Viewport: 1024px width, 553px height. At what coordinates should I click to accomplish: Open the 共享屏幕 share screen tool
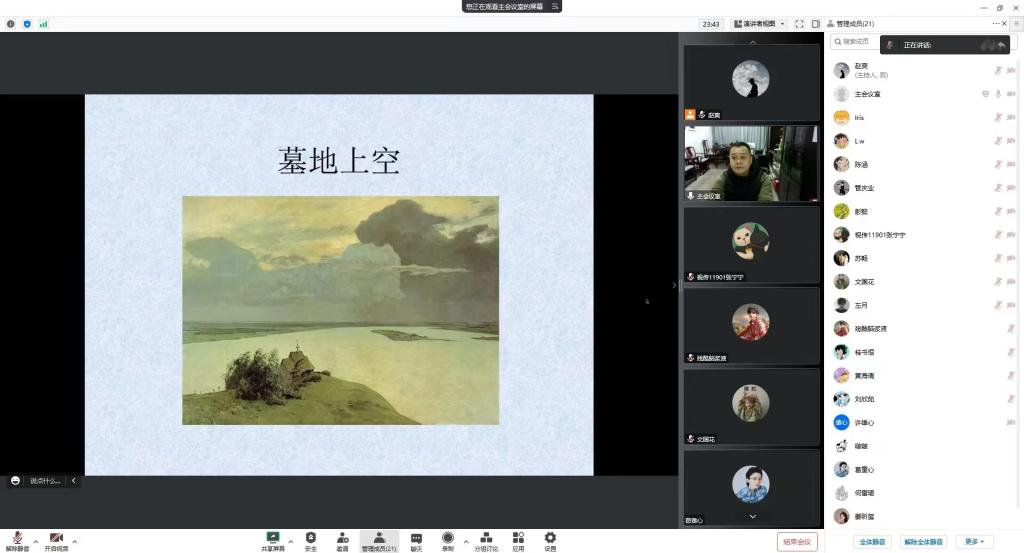(273, 540)
